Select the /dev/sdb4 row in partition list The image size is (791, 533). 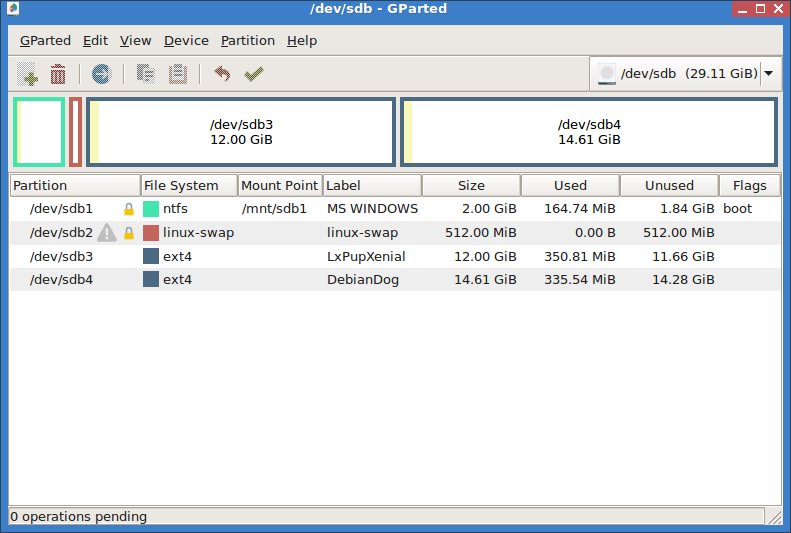(395, 279)
